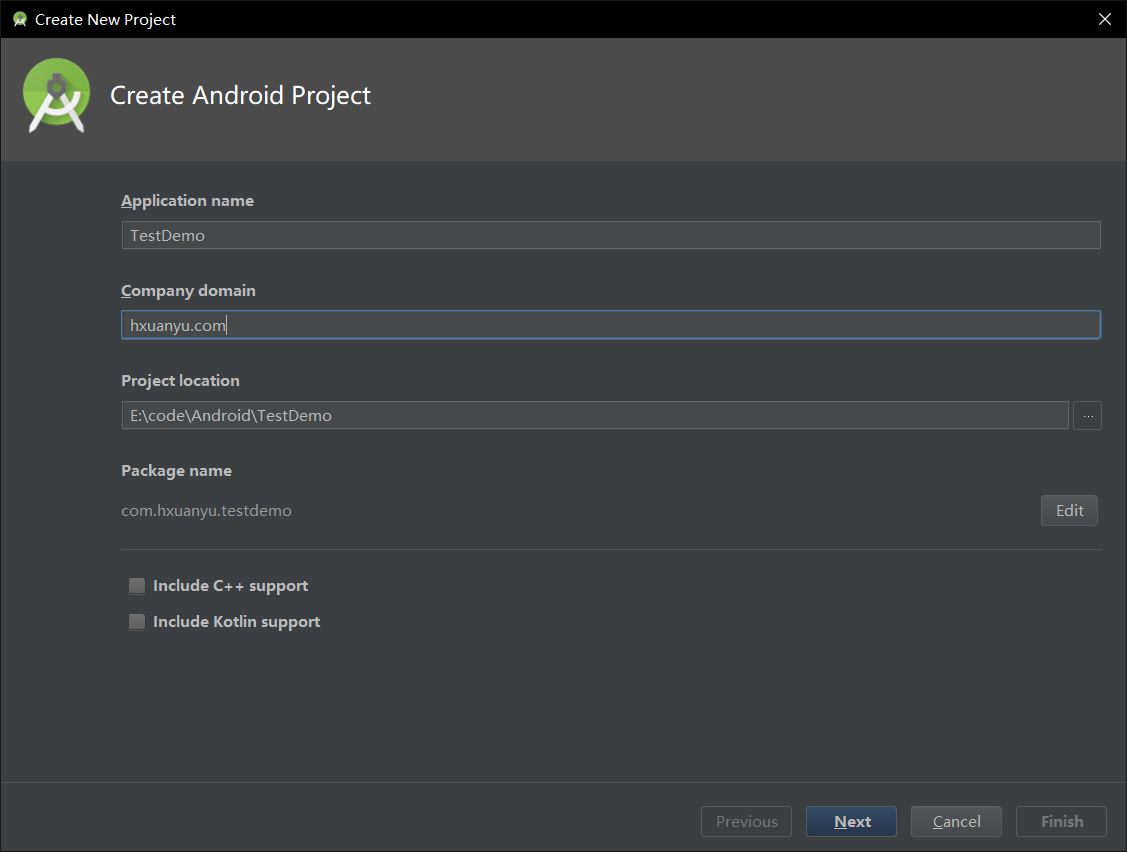The height and width of the screenshot is (852, 1127).
Task: Click the Project location label
Action: click(x=180, y=381)
